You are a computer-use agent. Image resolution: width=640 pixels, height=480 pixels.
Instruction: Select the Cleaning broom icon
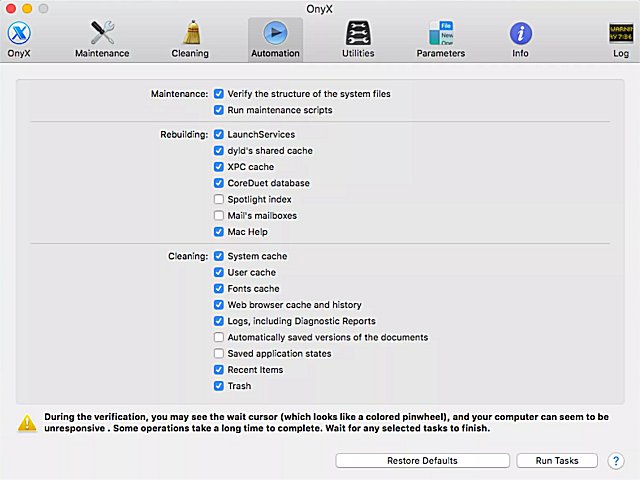[x=189, y=34]
